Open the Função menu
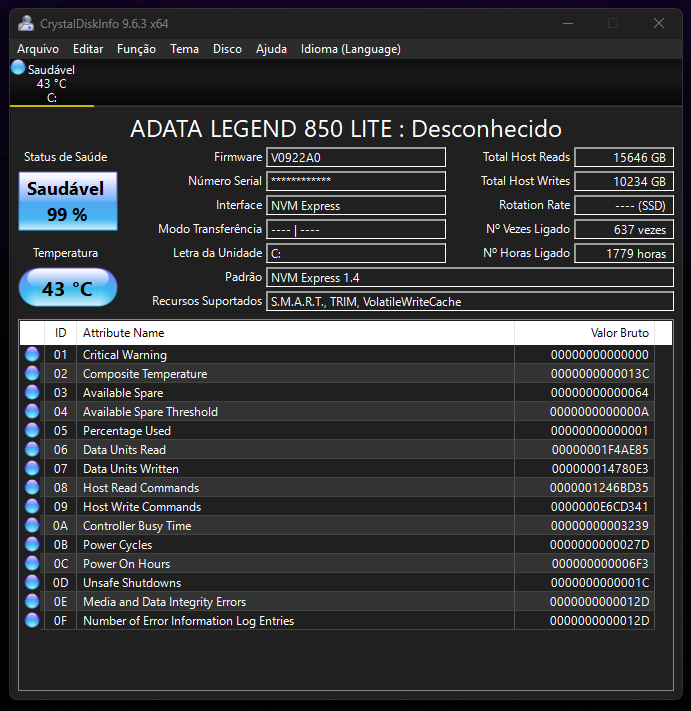 click(136, 49)
